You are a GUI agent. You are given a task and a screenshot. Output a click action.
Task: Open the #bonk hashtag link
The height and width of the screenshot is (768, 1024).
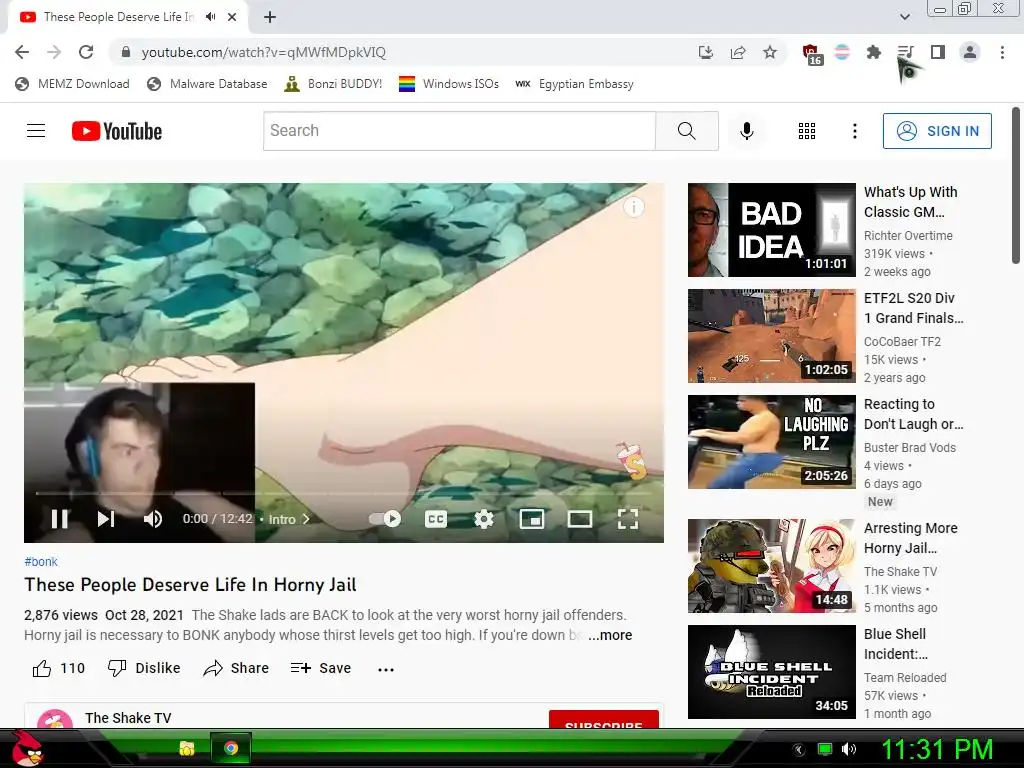pos(40,562)
